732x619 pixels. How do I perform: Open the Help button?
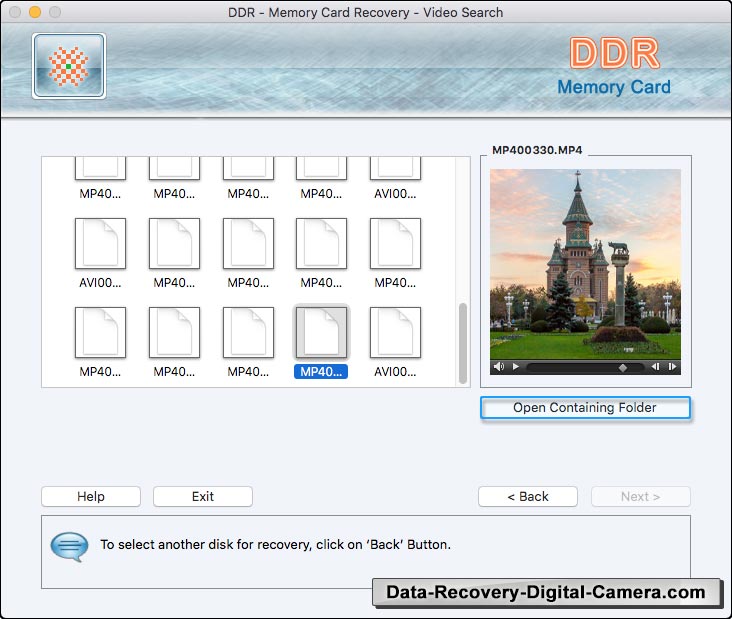click(x=91, y=496)
